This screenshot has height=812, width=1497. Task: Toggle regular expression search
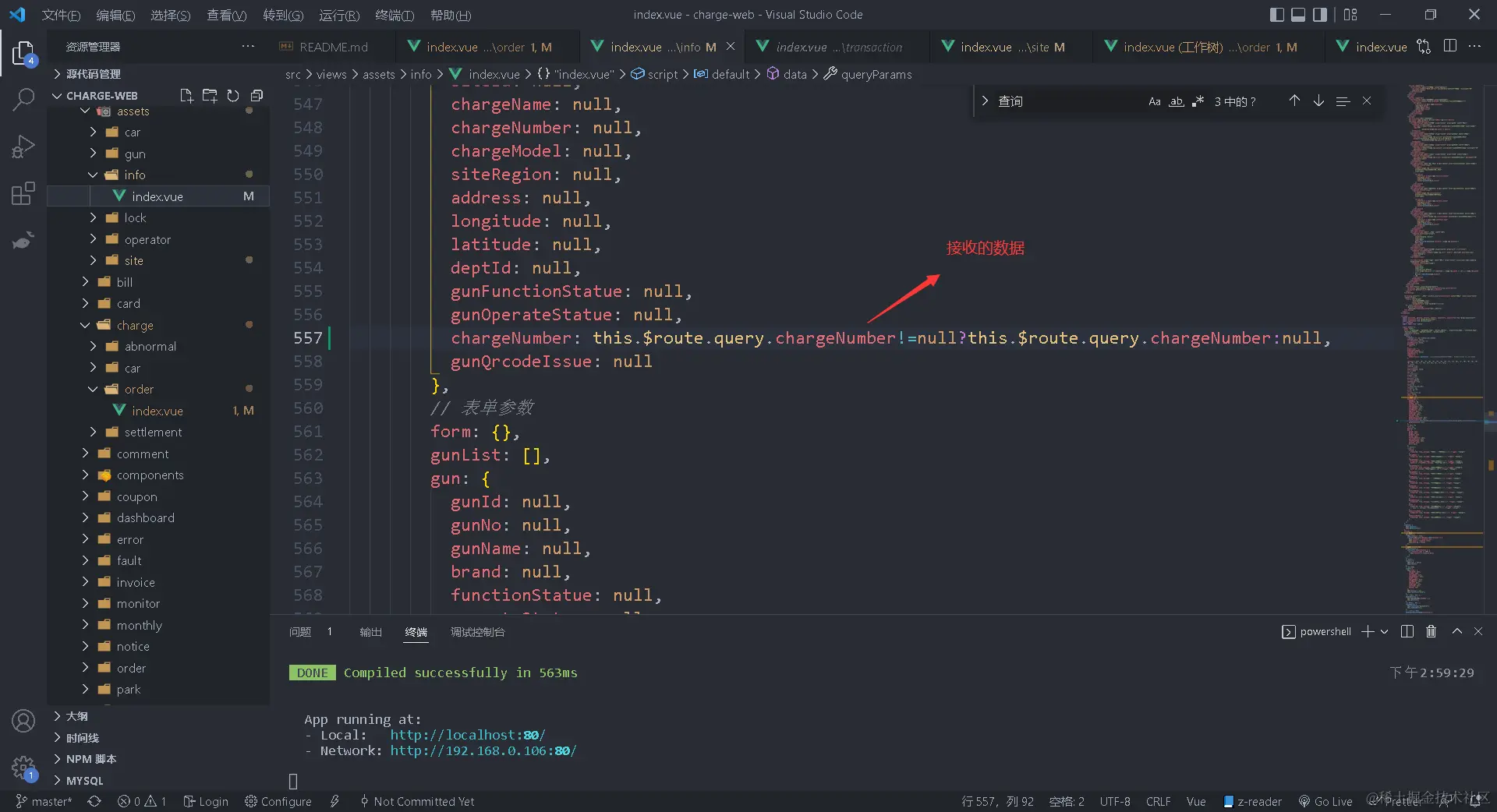point(1198,101)
